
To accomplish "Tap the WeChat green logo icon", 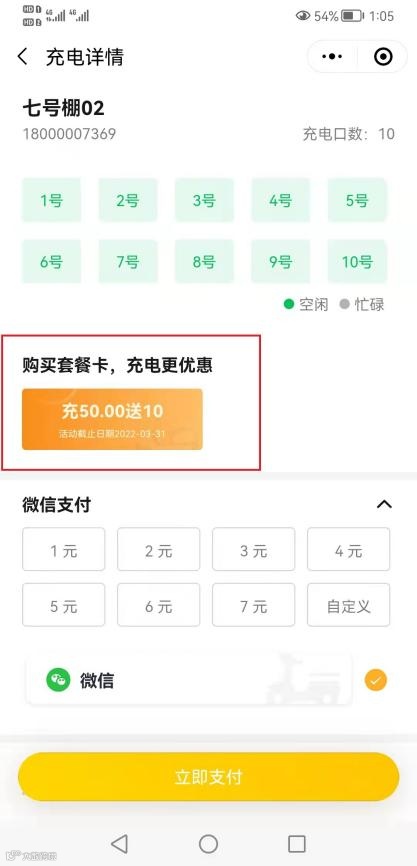I will (58, 680).
